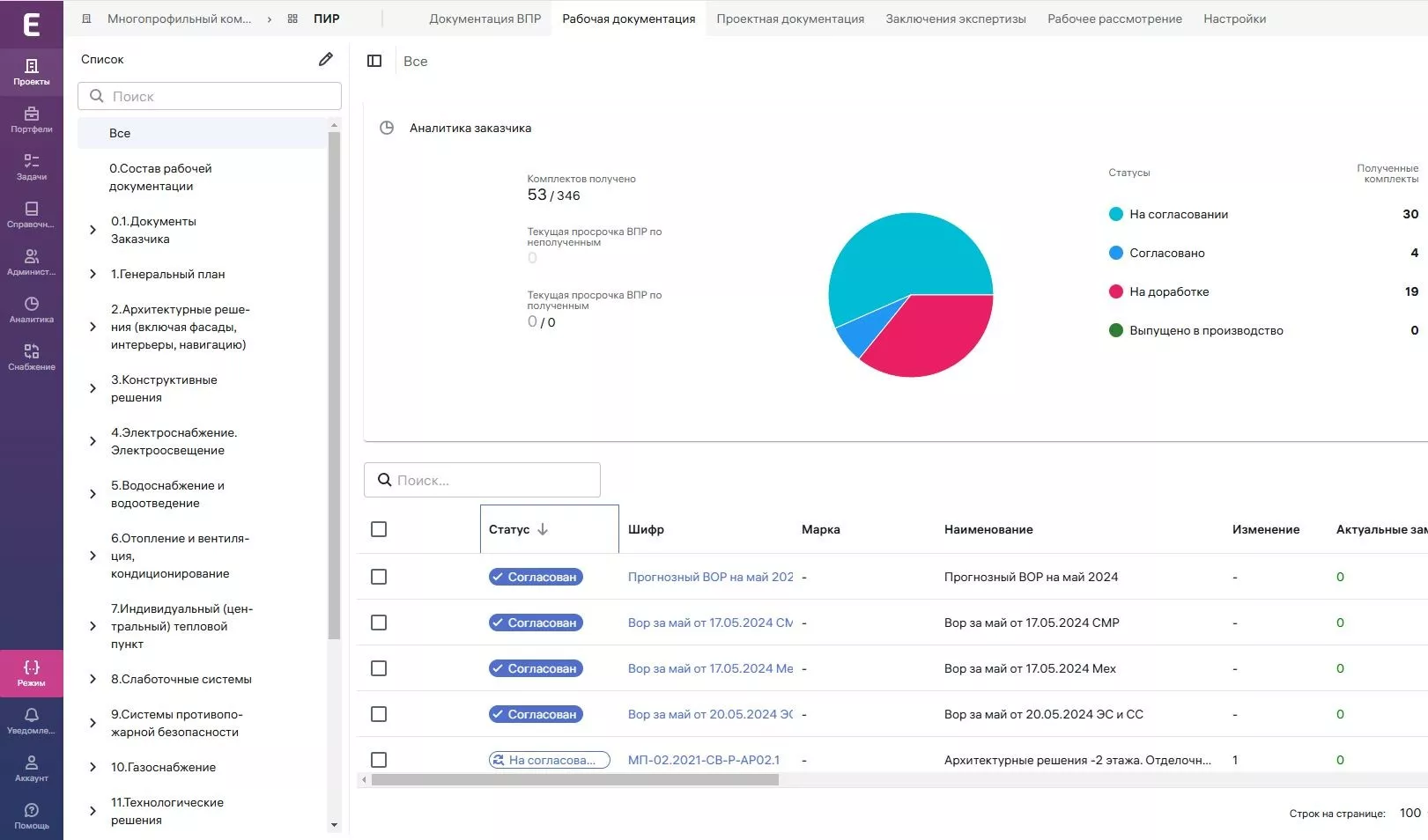Image resolution: width=1428 pixels, height=840 pixels.
Task: Expand 3.Конструктивные решения section
Action: [x=92, y=388]
